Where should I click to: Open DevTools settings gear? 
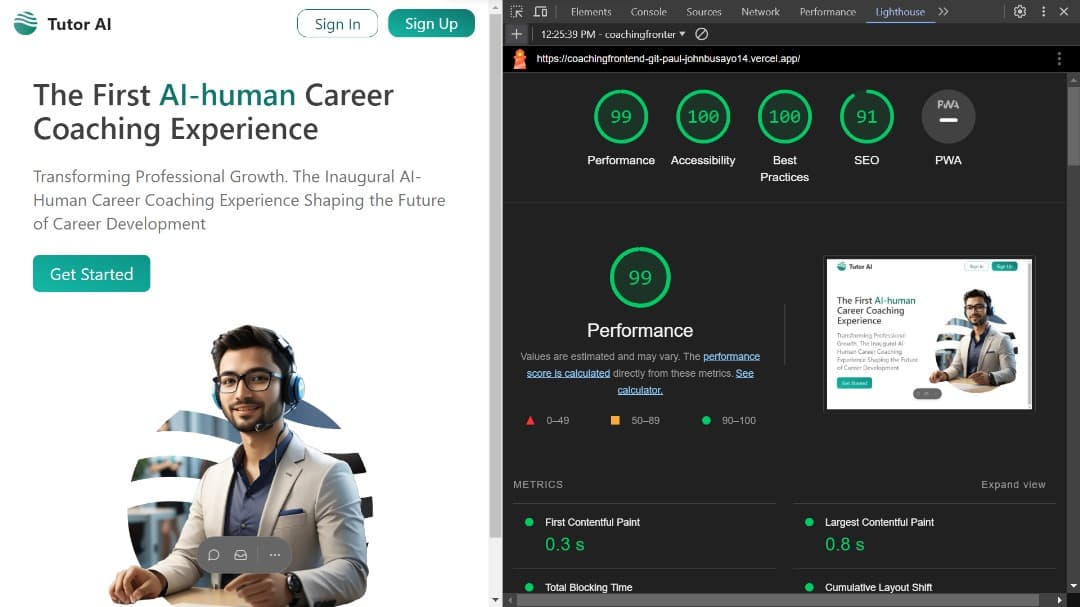(x=1019, y=12)
